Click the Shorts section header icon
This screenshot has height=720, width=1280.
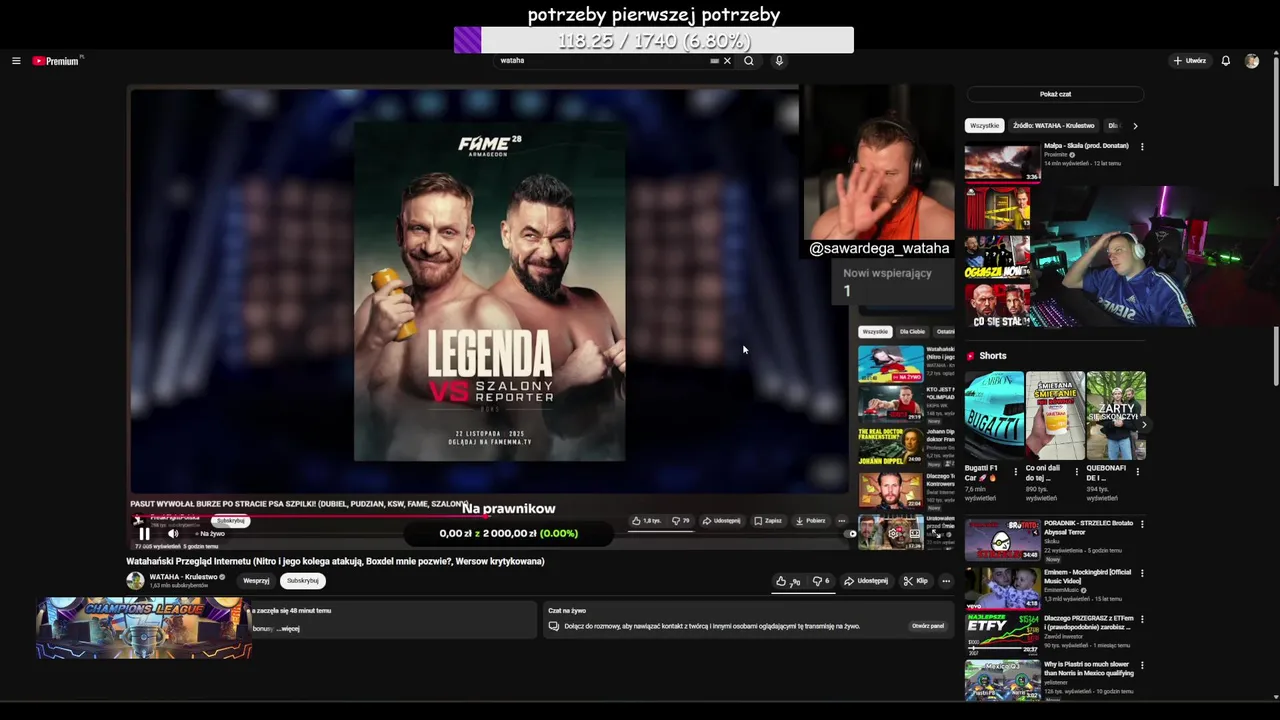(970, 356)
